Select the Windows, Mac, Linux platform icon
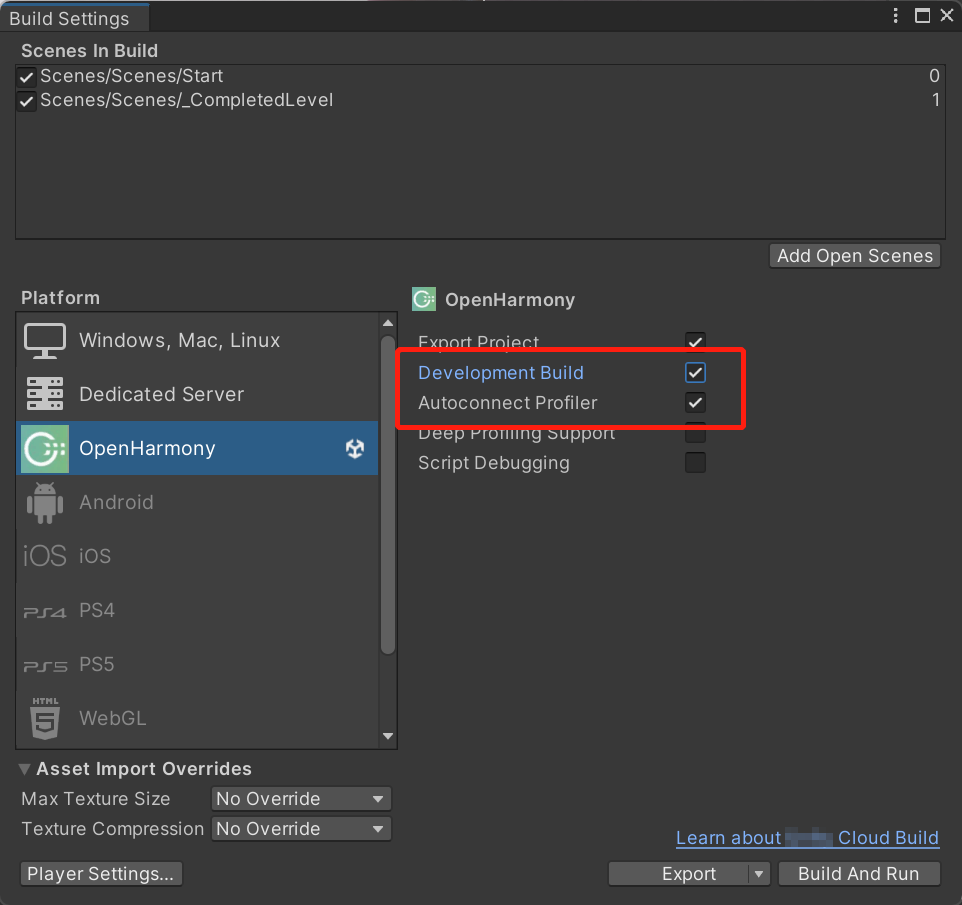 [x=45, y=341]
